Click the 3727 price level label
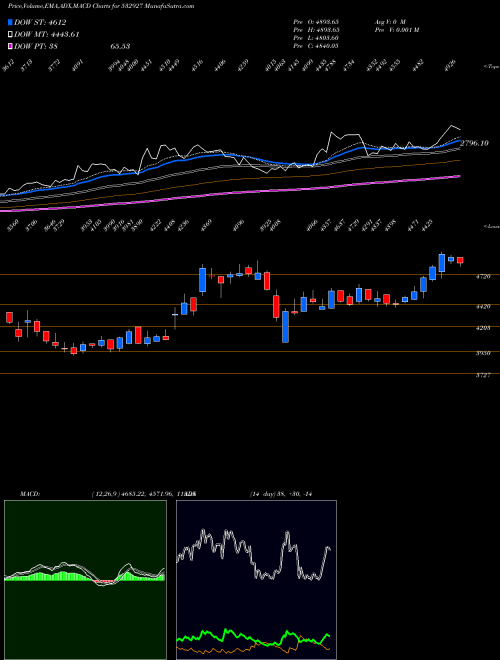Viewport: 500px width, 660px height. click(483, 375)
